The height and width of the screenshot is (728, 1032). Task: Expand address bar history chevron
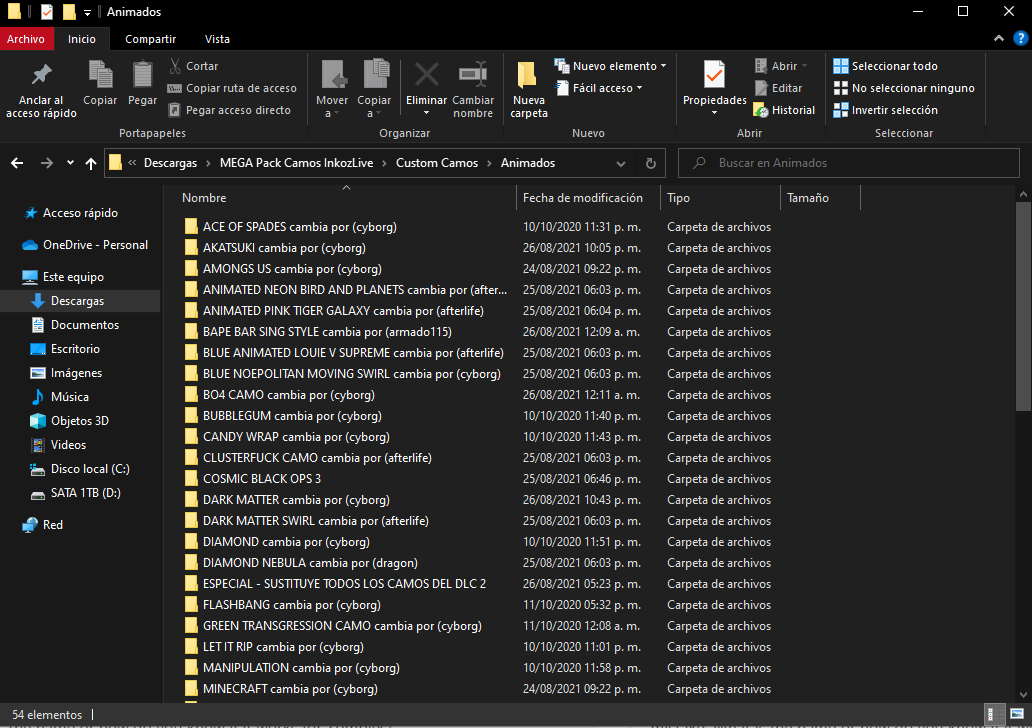coord(621,163)
